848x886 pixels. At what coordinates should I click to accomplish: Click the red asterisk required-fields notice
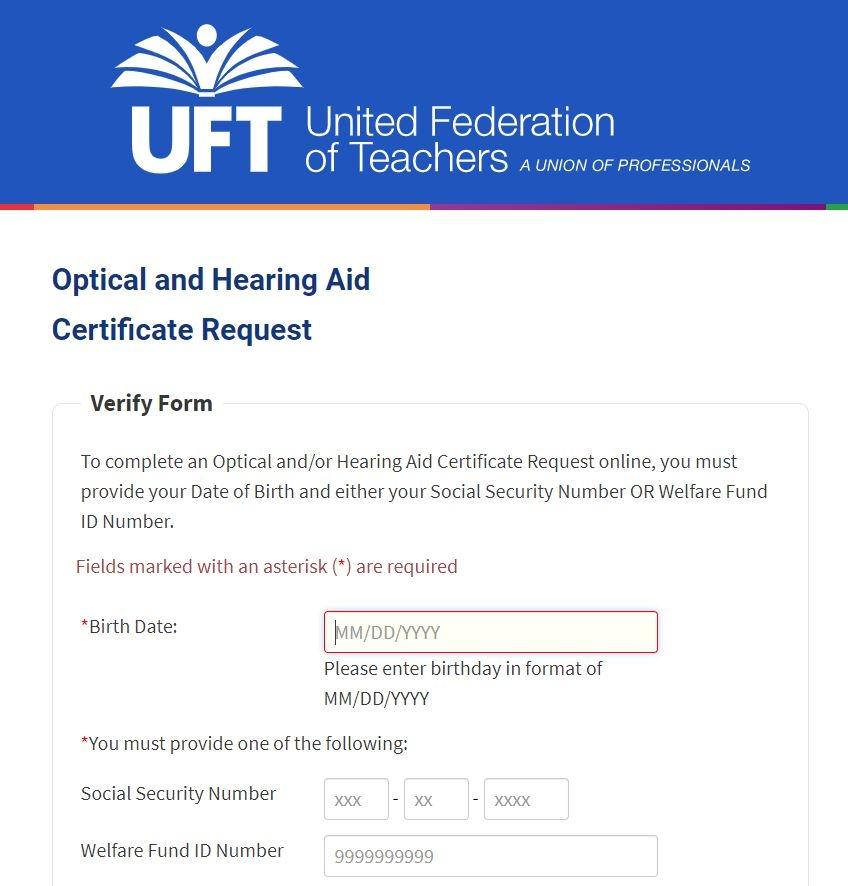266,567
